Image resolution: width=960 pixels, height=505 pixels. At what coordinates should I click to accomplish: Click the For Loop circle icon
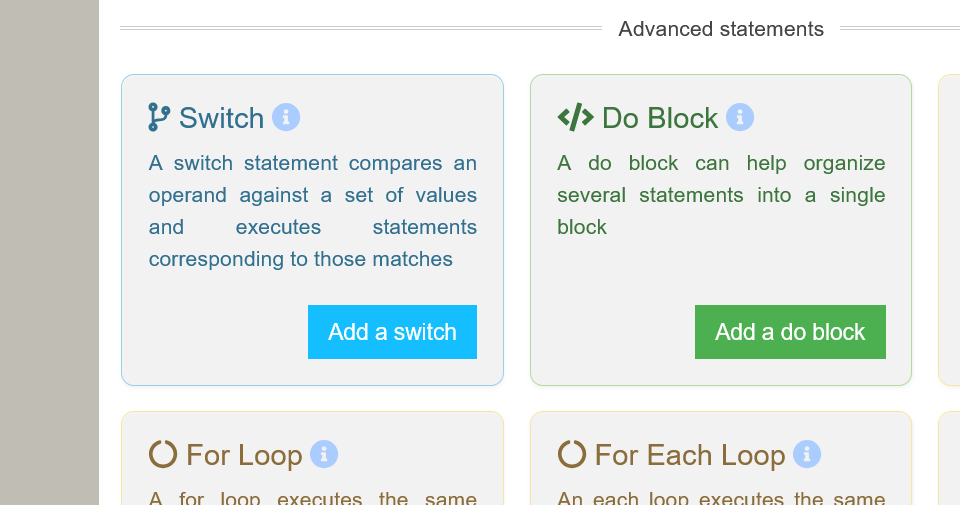pyautogui.click(x=162, y=455)
